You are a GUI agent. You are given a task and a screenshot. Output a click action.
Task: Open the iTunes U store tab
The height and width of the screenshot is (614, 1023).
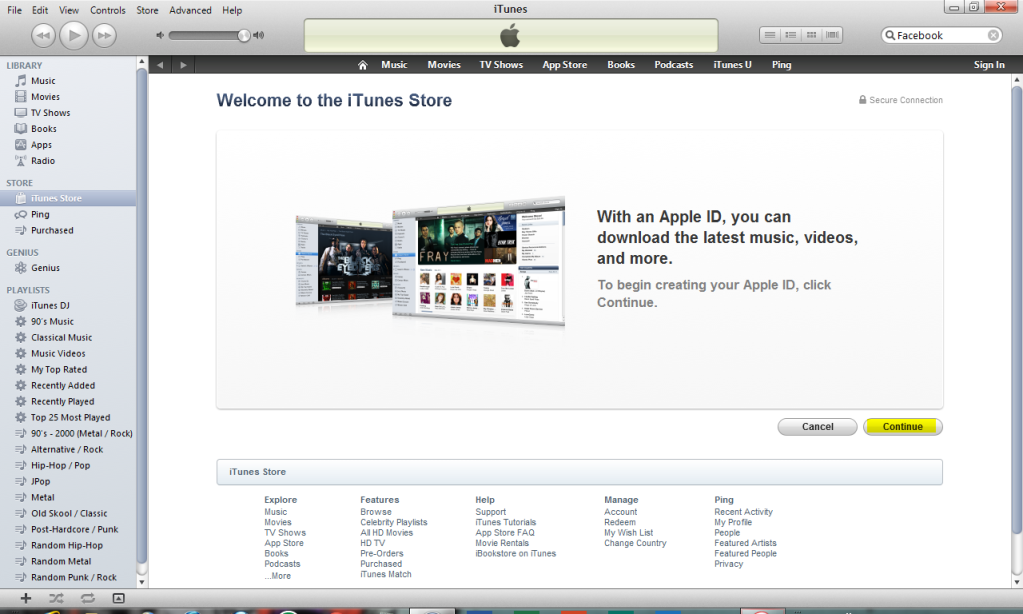click(x=732, y=65)
